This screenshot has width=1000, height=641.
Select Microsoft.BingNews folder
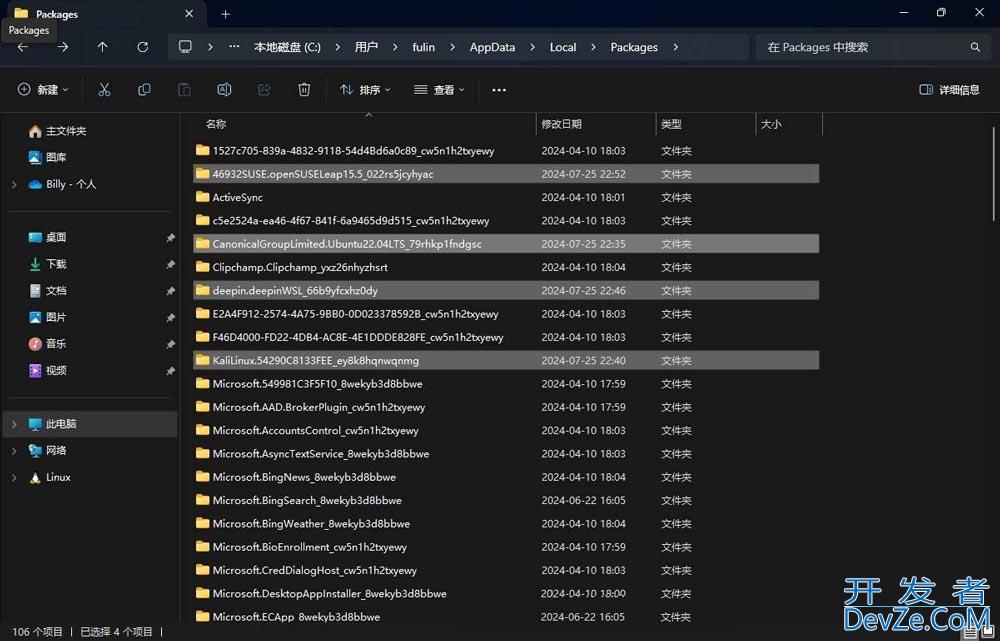click(506, 477)
